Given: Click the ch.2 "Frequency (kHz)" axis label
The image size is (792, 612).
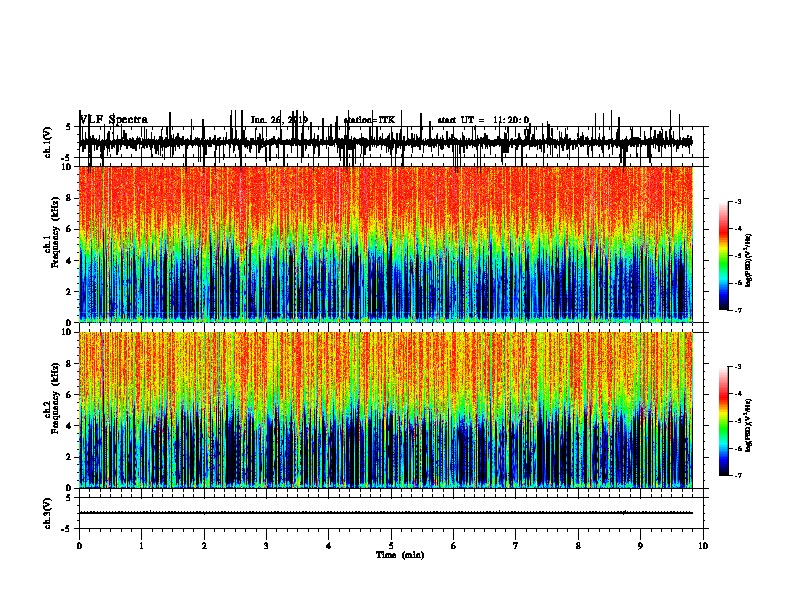Looking at the screenshot, I should pyautogui.click(x=55, y=398).
